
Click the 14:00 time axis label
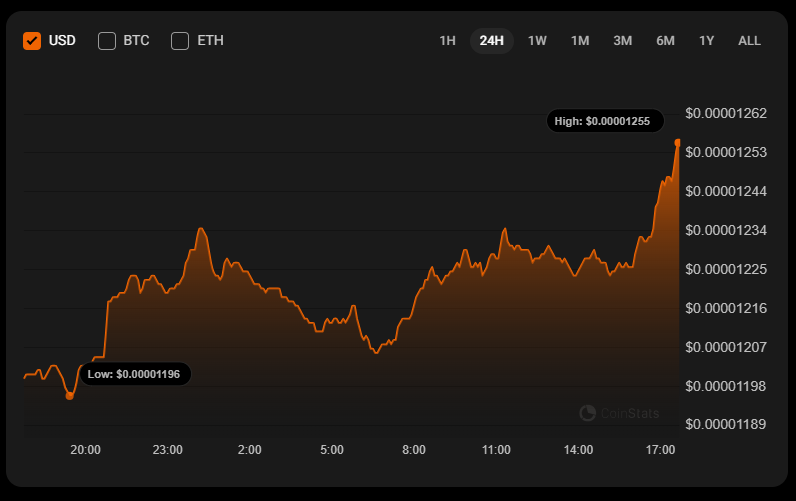click(x=578, y=450)
